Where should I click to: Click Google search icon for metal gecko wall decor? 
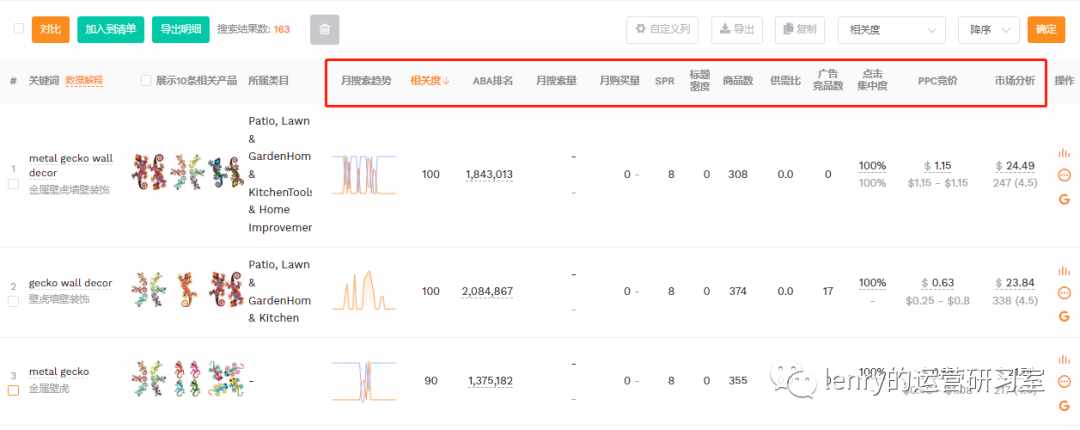1064,199
